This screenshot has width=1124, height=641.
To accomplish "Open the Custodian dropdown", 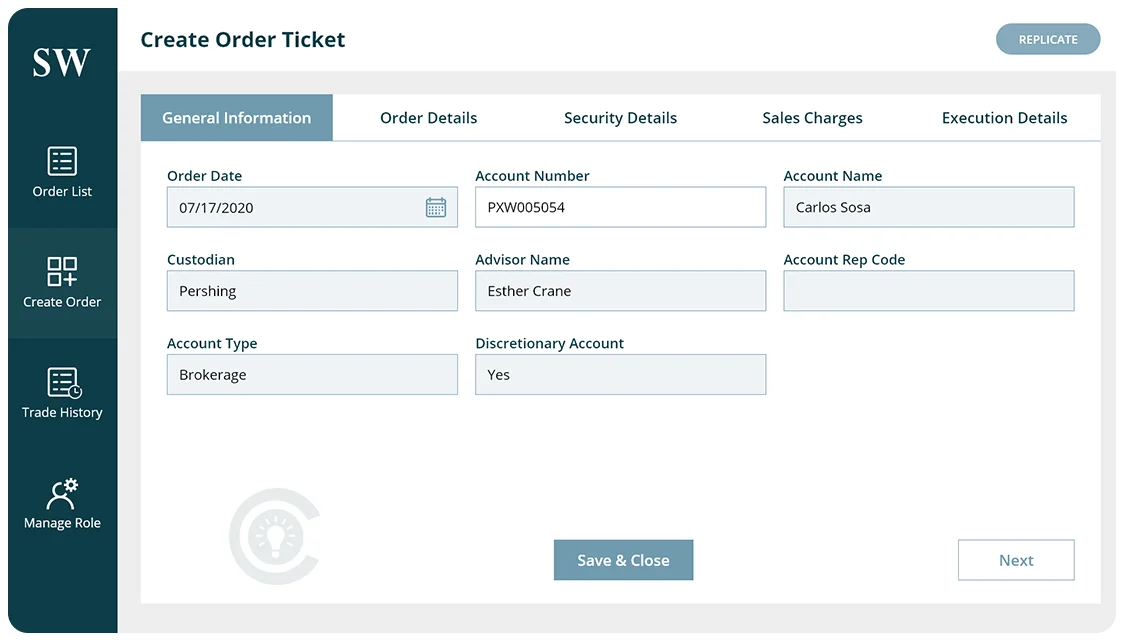I will pyautogui.click(x=312, y=291).
